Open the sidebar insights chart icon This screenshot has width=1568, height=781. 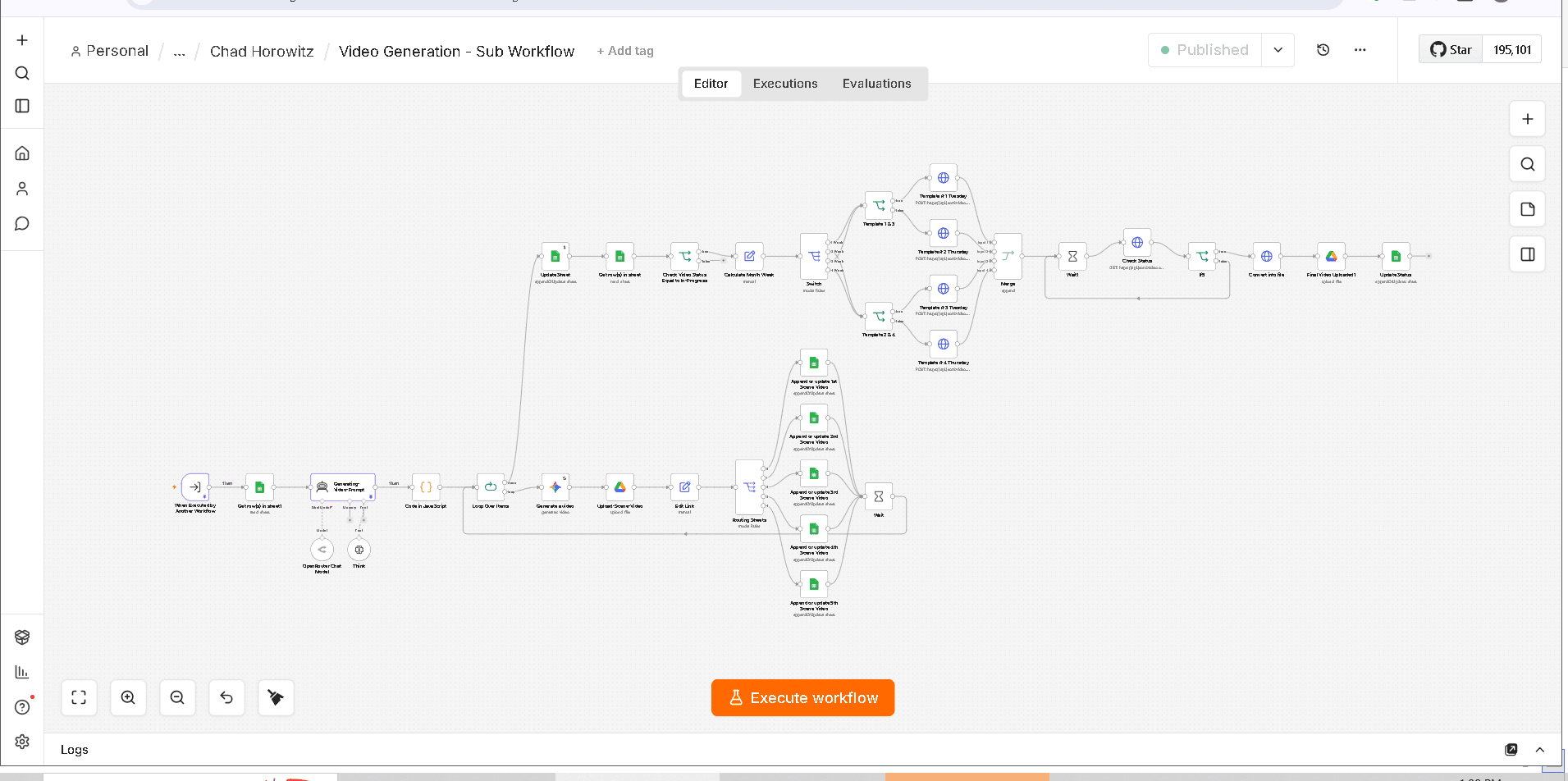[x=22, y=672]
